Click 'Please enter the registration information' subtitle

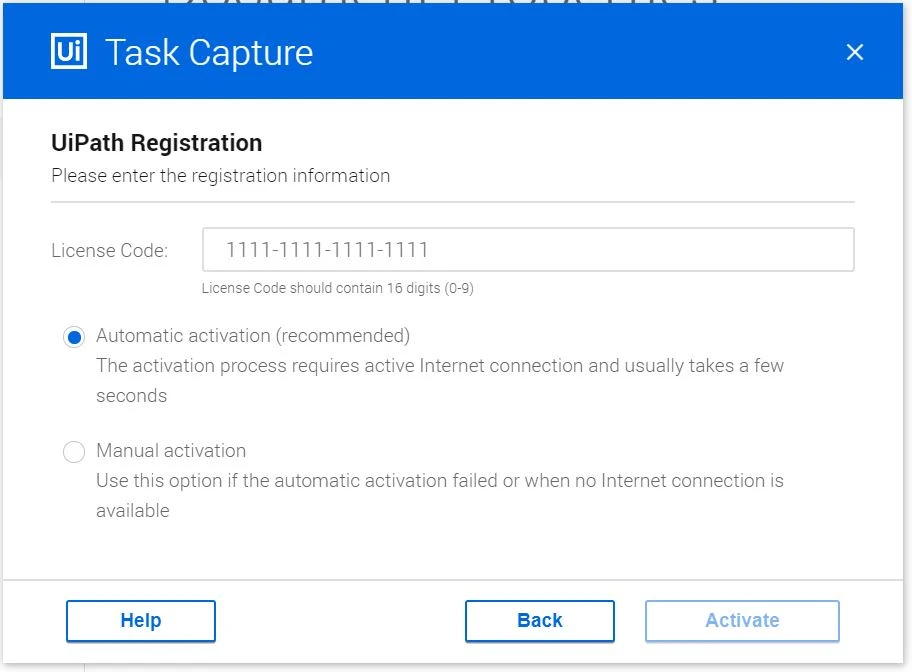point(220,176)
